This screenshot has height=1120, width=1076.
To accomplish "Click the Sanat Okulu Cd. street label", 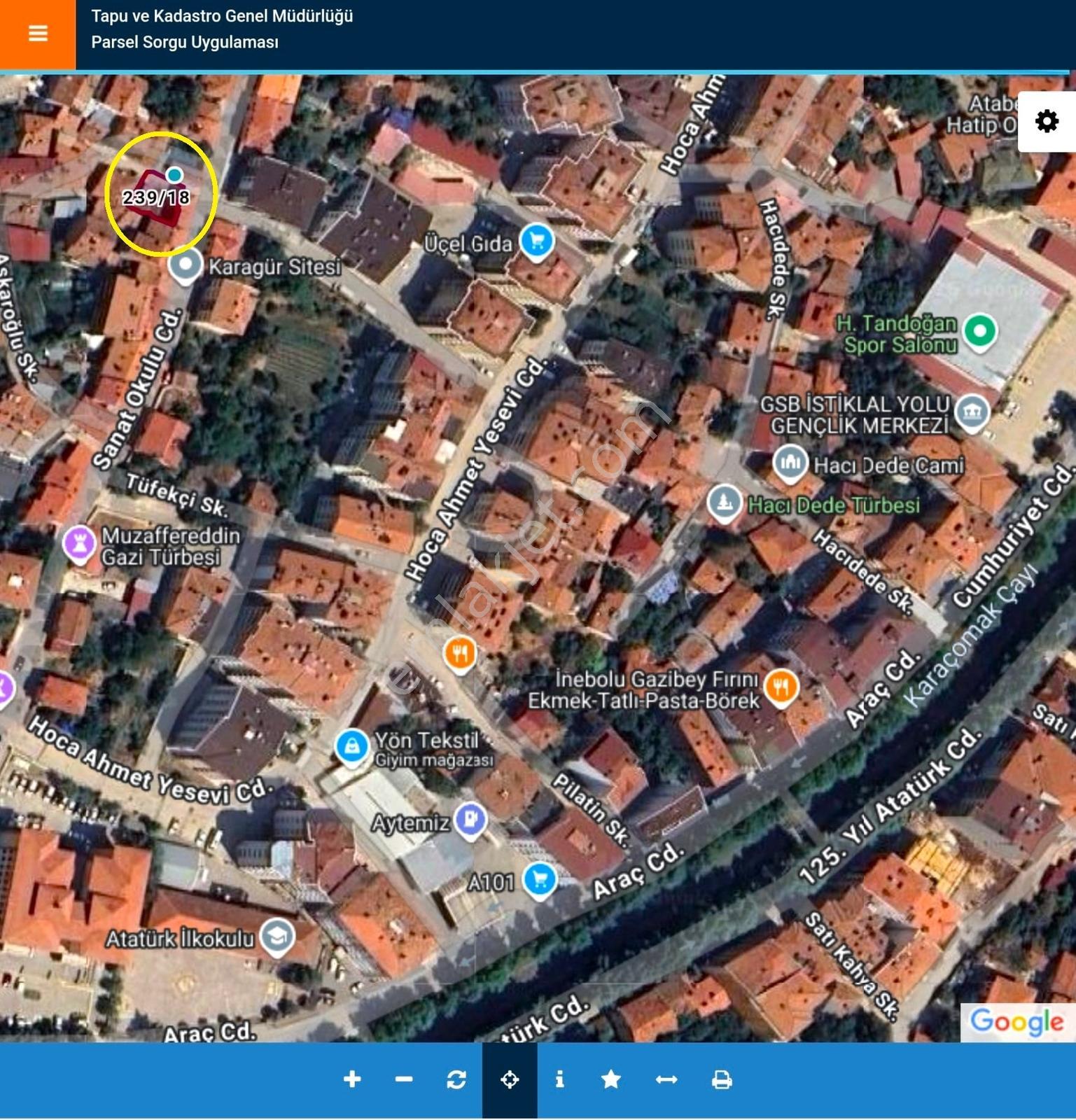I will (138, 389).
